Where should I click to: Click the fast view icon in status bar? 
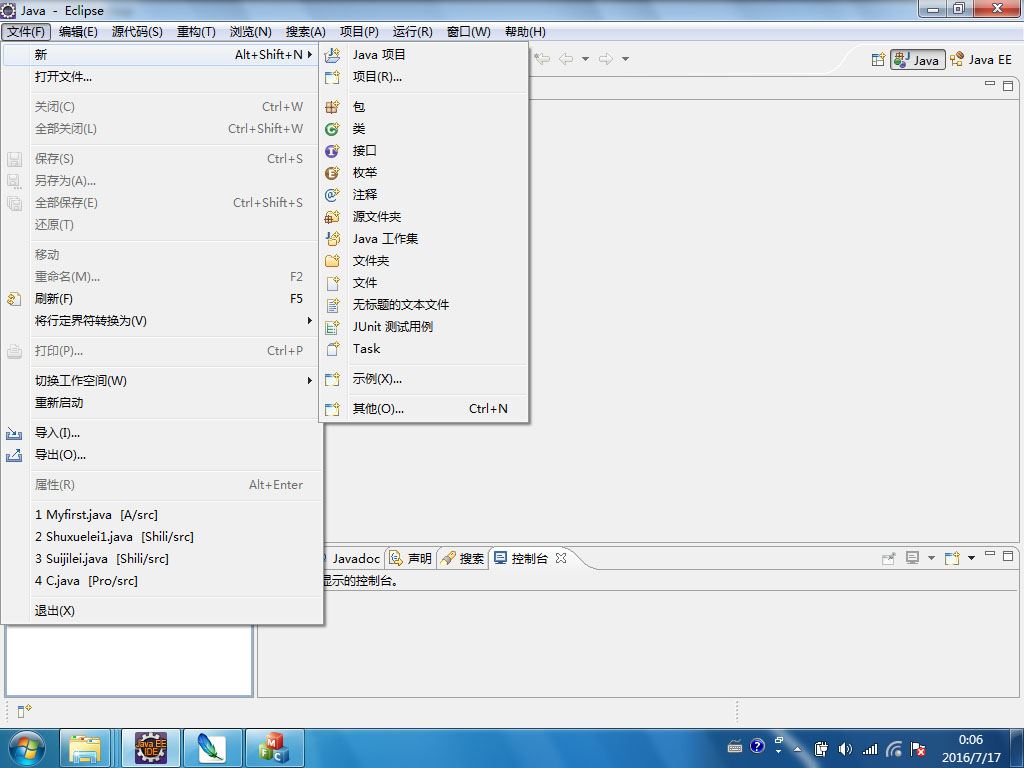point(24,711)
